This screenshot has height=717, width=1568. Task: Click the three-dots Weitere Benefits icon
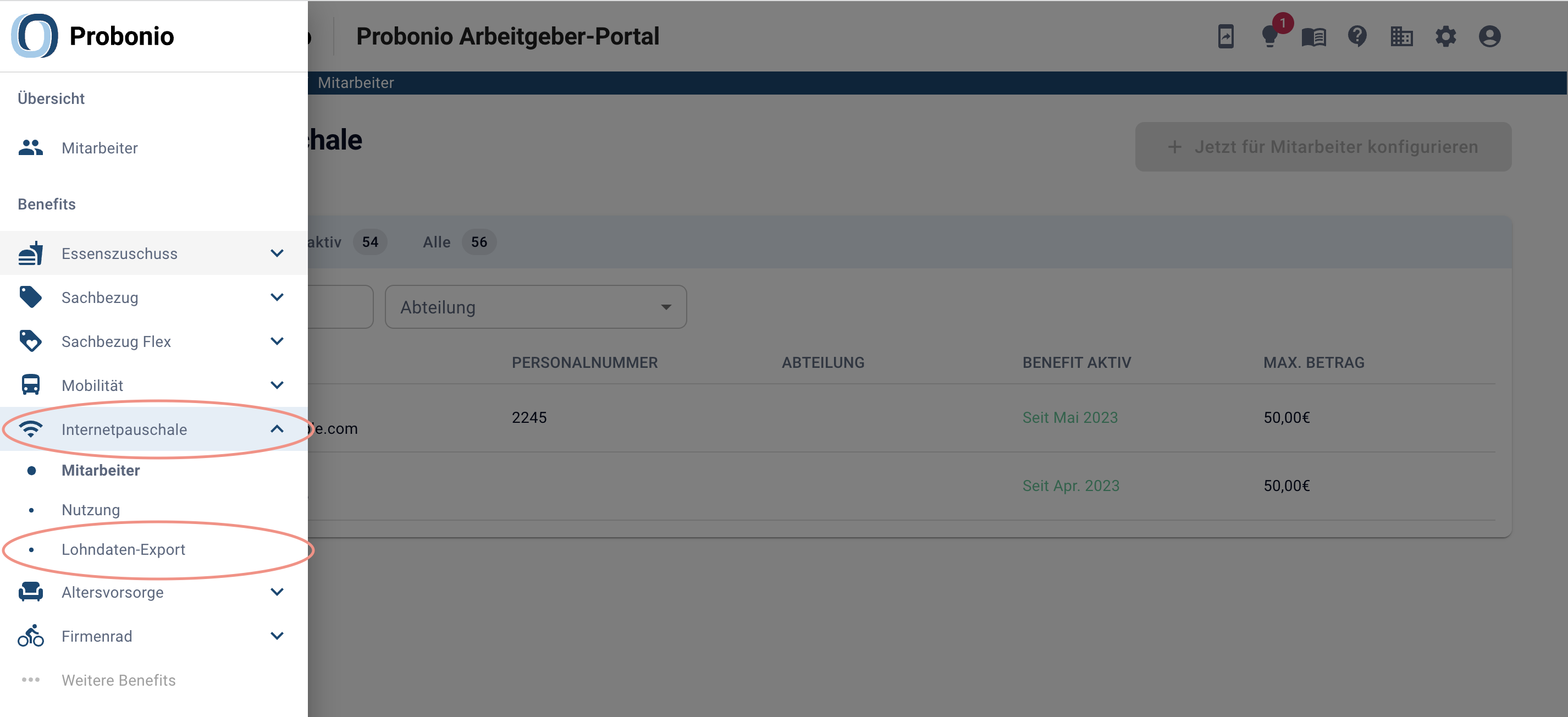pyautogui.click(x=30, y=679)
